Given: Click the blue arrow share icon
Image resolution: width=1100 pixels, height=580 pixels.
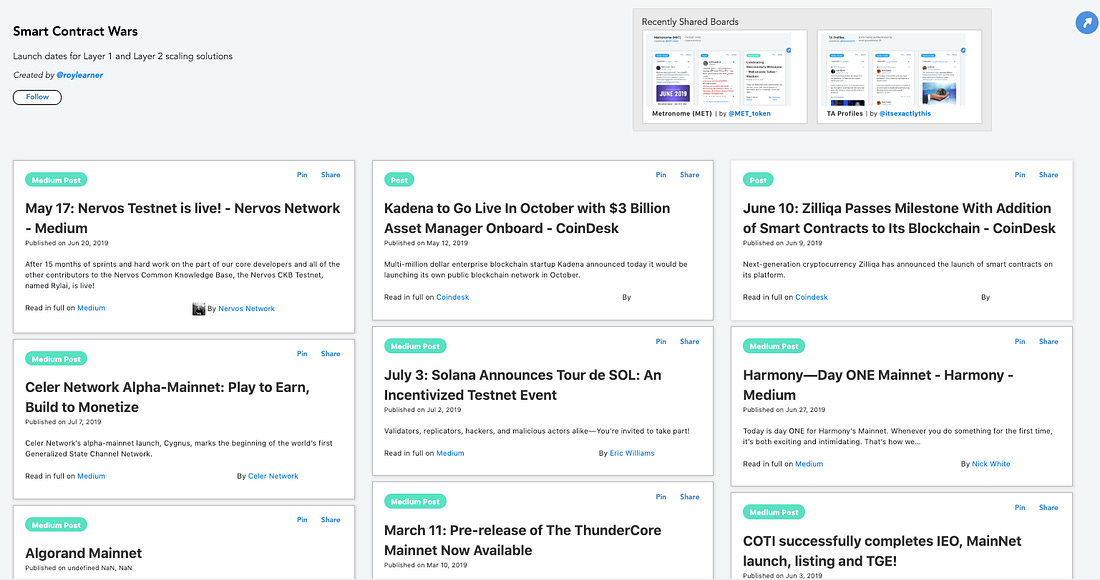Looking at the screenshot, I should pos(1087,22).
